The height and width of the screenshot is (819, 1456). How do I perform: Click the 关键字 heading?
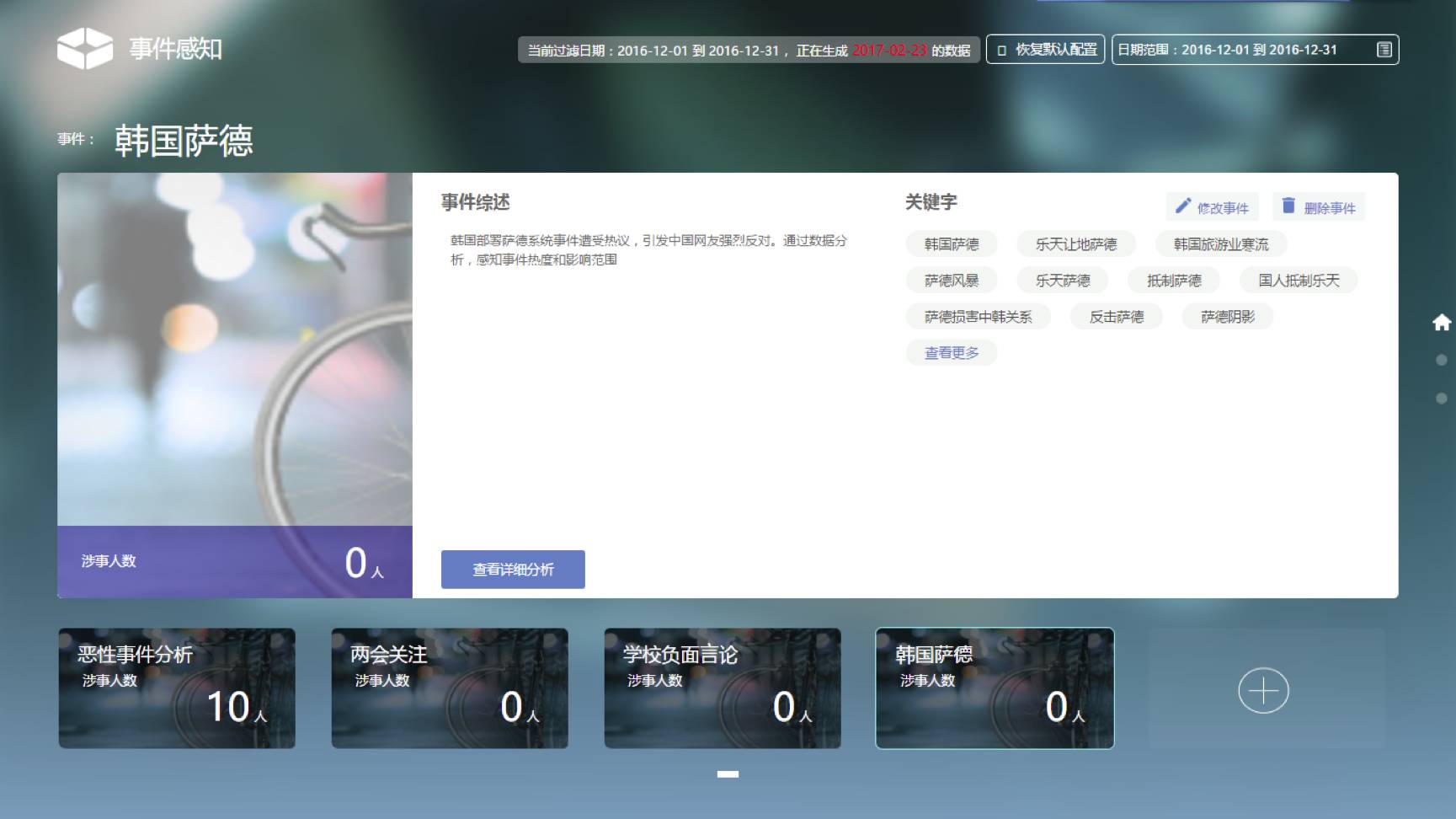click(x=931, y=202)
